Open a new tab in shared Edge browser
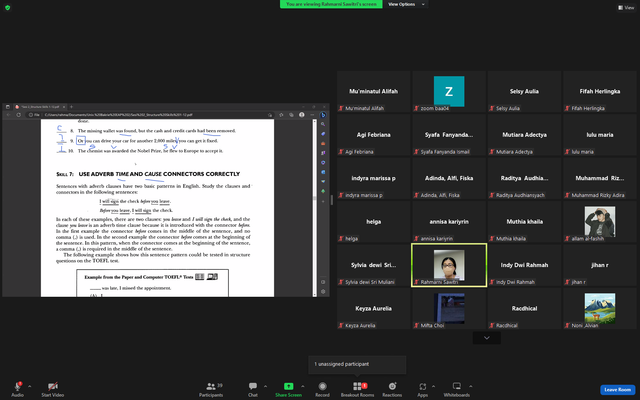The height and width of the screenshot is (400, 640). coord(71,107)
